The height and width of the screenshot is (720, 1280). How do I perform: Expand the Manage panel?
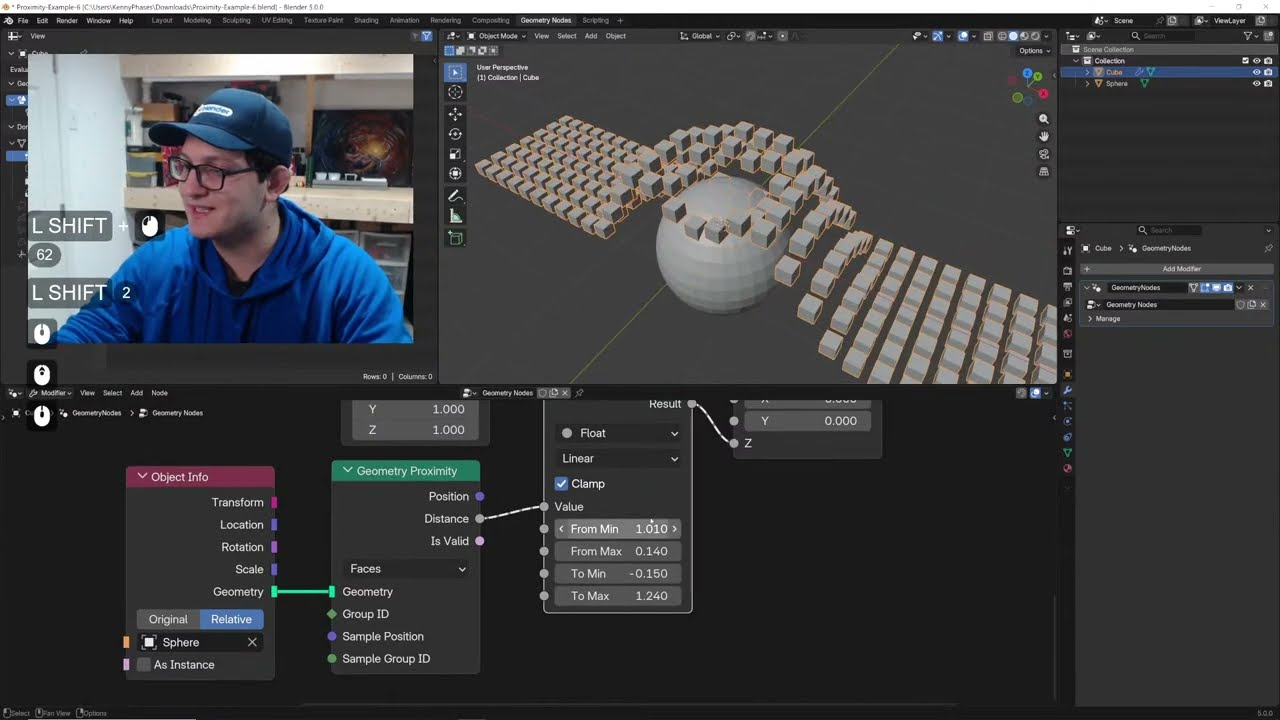coord(1090,319)
